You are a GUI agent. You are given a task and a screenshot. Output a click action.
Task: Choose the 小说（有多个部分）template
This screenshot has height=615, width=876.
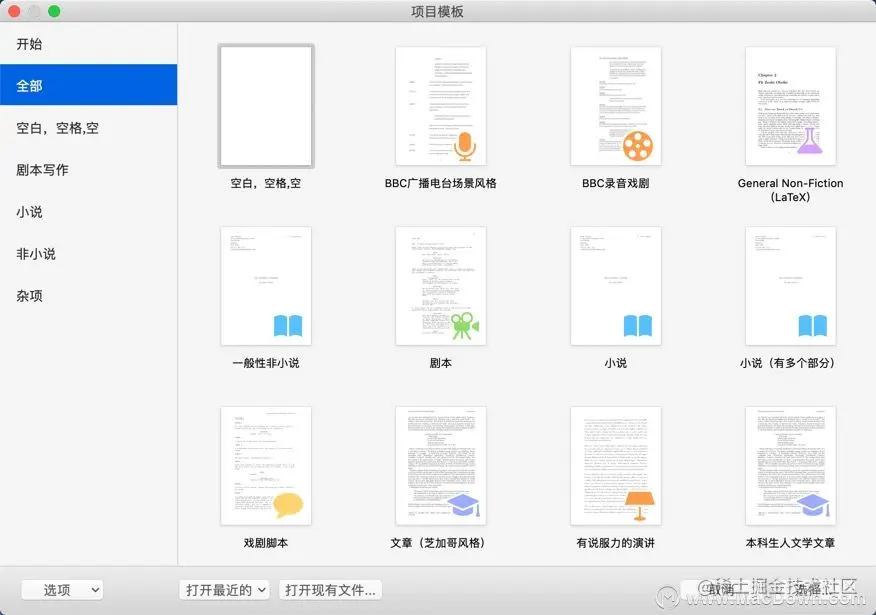[x=791, y=286]
